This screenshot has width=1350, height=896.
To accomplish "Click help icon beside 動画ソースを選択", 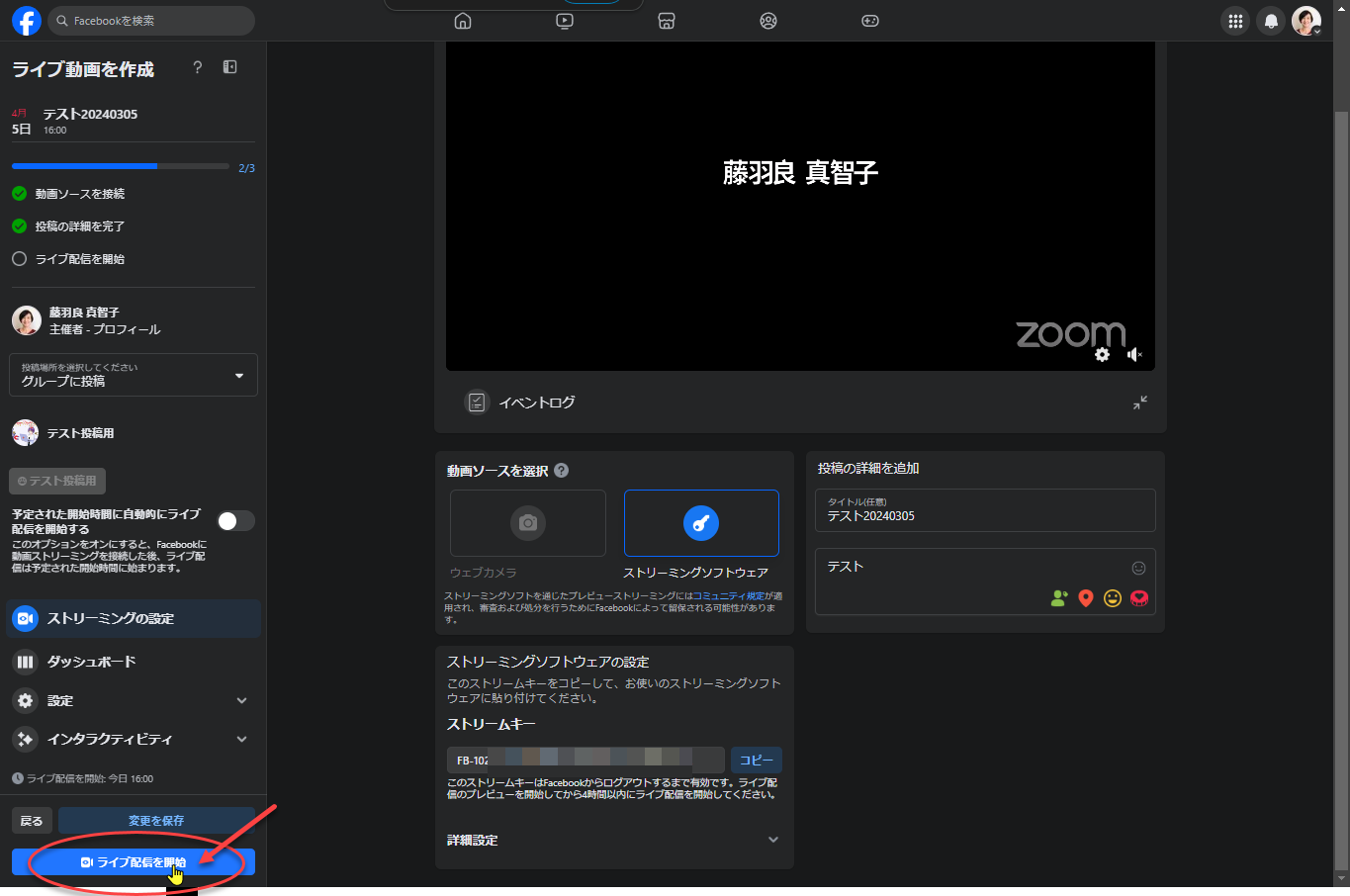I will tap(562, 471).
